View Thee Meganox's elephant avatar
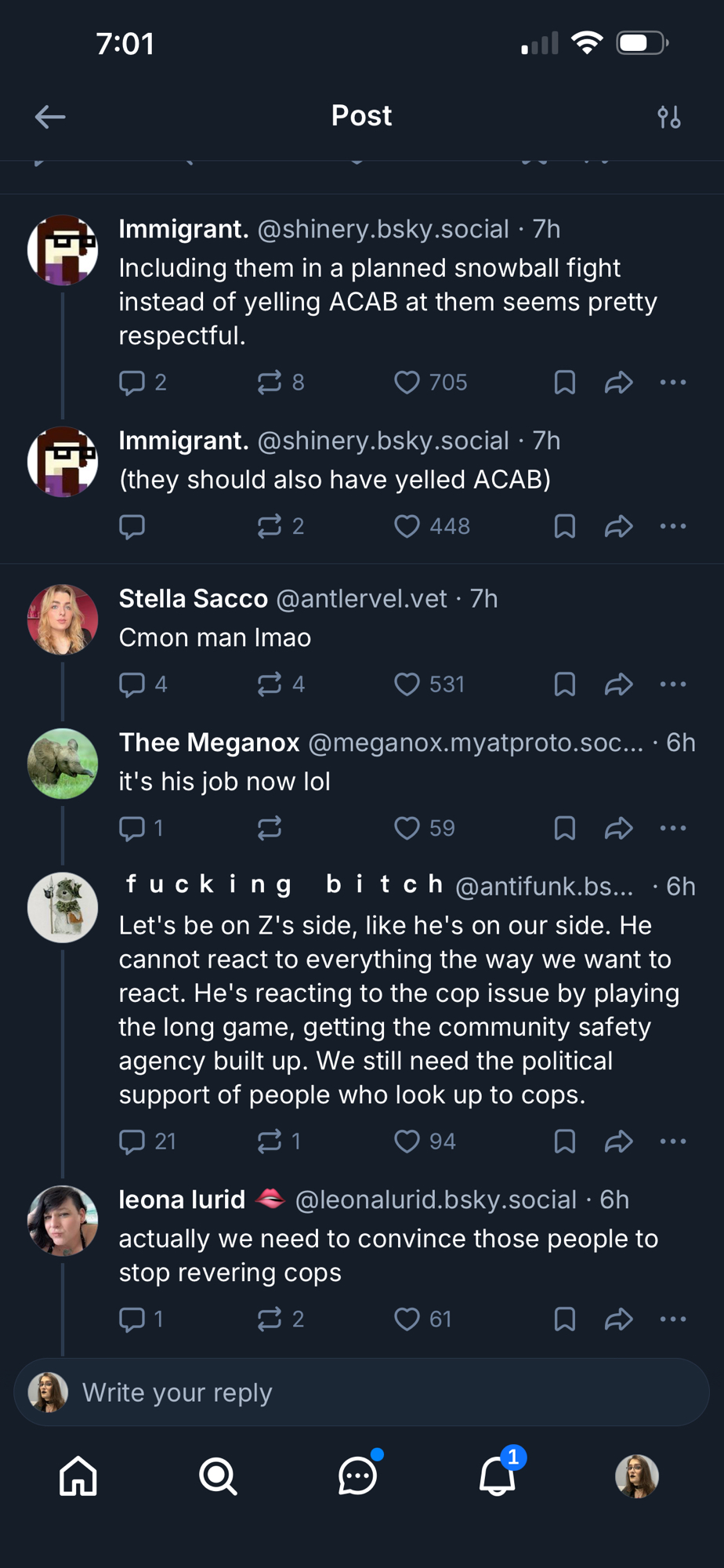This screenshot has width=724, height=1568. [x=63, y=764]
